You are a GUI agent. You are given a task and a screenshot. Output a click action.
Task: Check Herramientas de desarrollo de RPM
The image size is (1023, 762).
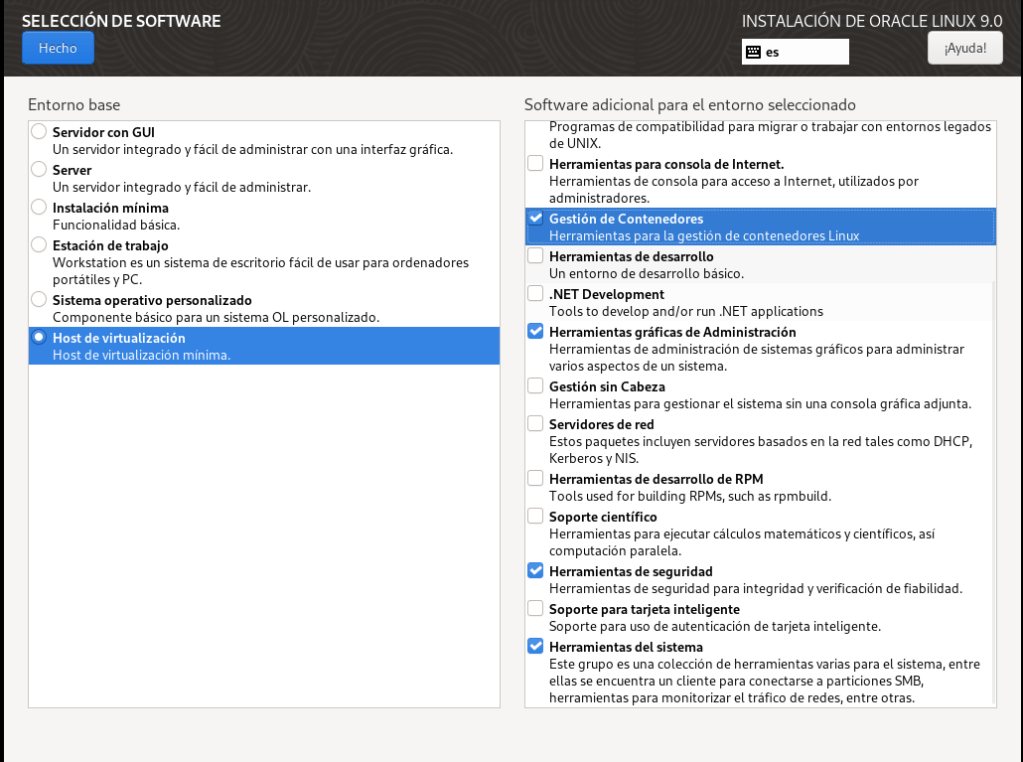[536, 479]
